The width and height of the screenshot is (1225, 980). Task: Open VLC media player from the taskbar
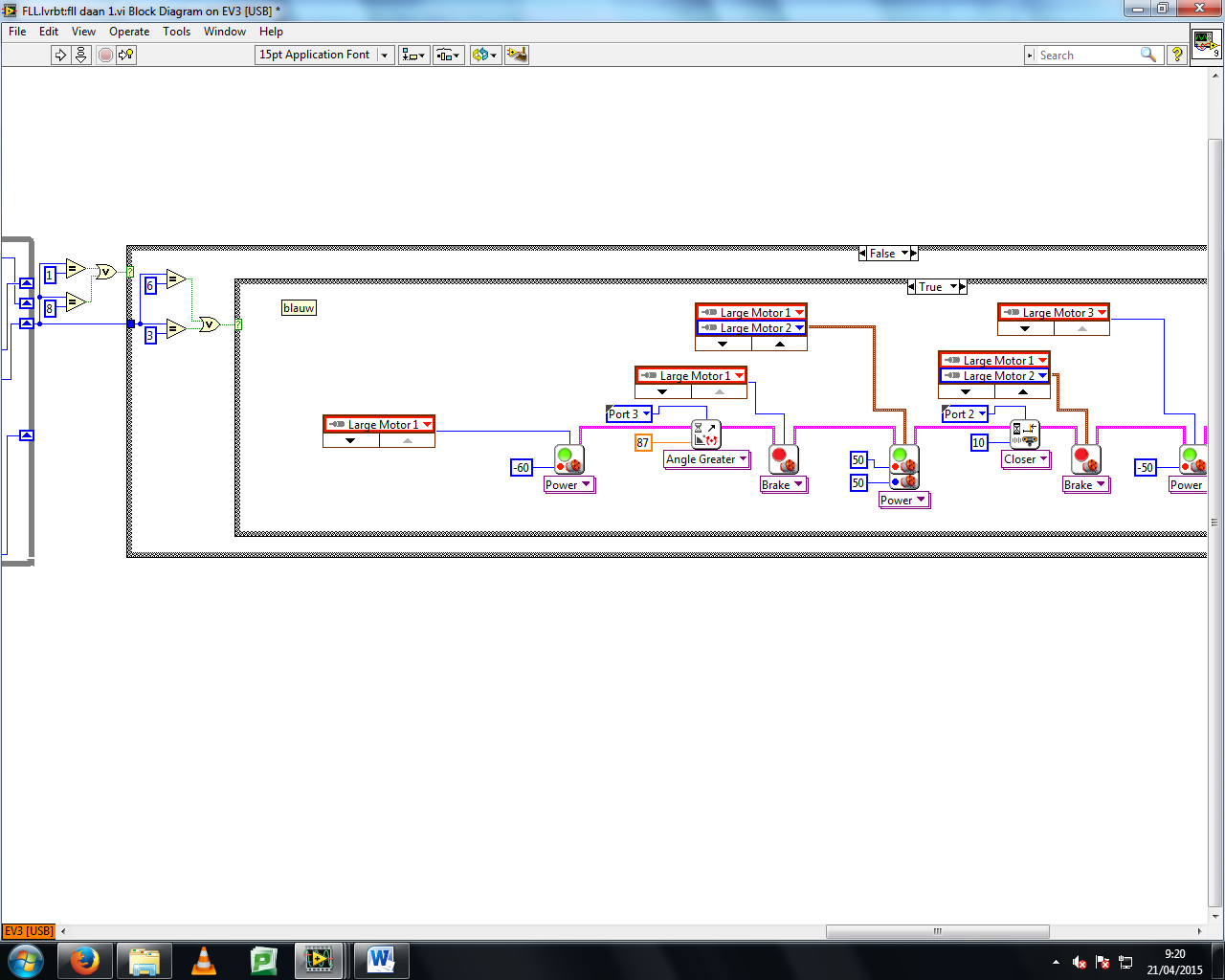pos(204,960)
